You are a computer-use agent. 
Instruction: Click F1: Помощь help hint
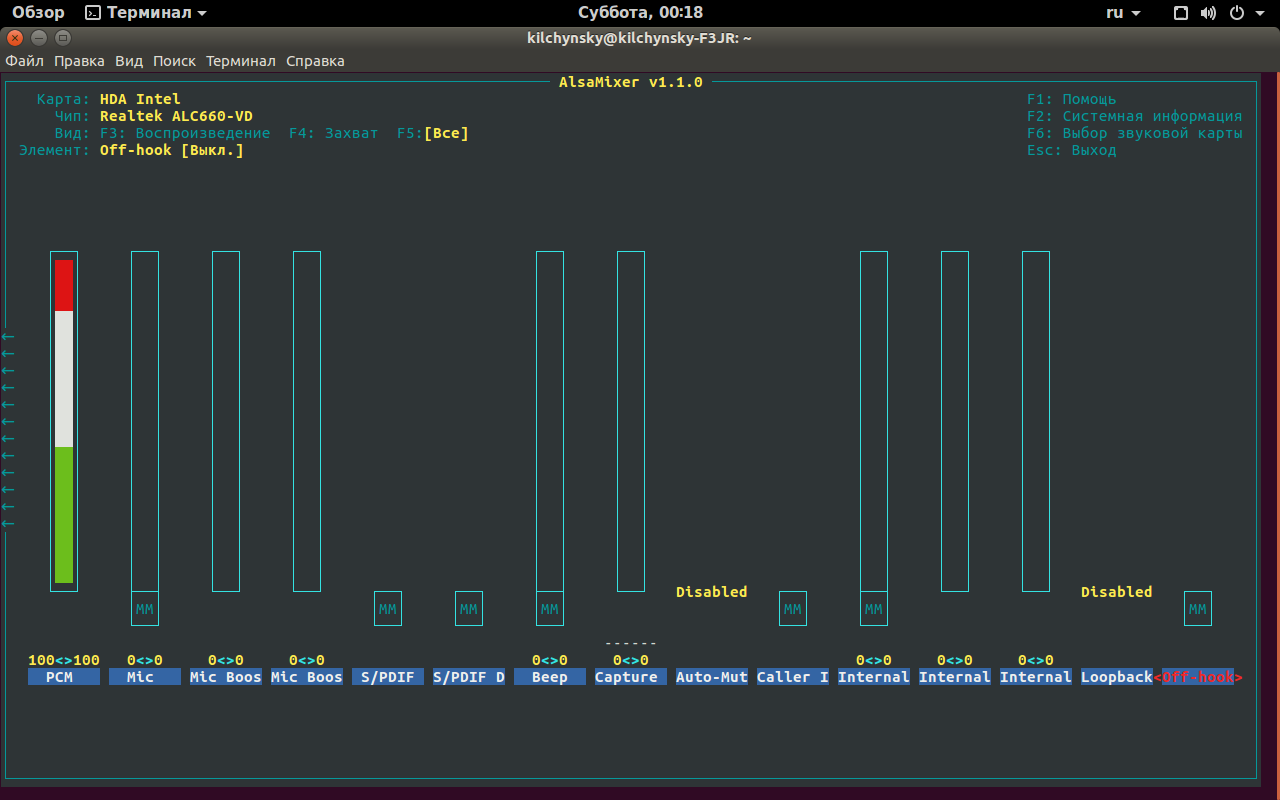point(1072,99)
